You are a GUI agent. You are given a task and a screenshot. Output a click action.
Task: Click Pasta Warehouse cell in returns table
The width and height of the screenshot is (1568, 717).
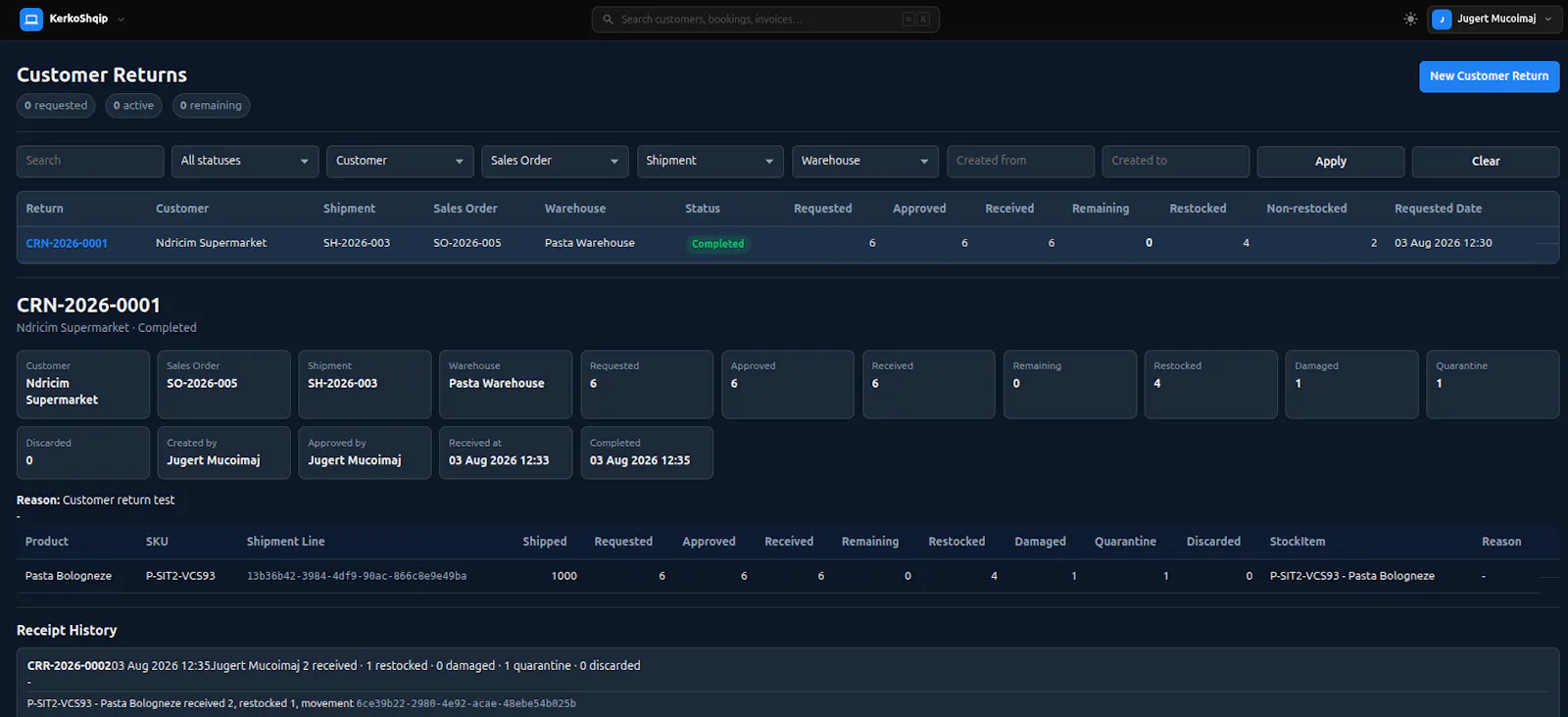pyautogui.click(x=590, y=243)
